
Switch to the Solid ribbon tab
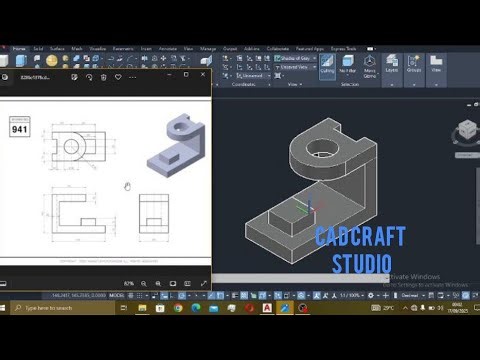point(38,49)
